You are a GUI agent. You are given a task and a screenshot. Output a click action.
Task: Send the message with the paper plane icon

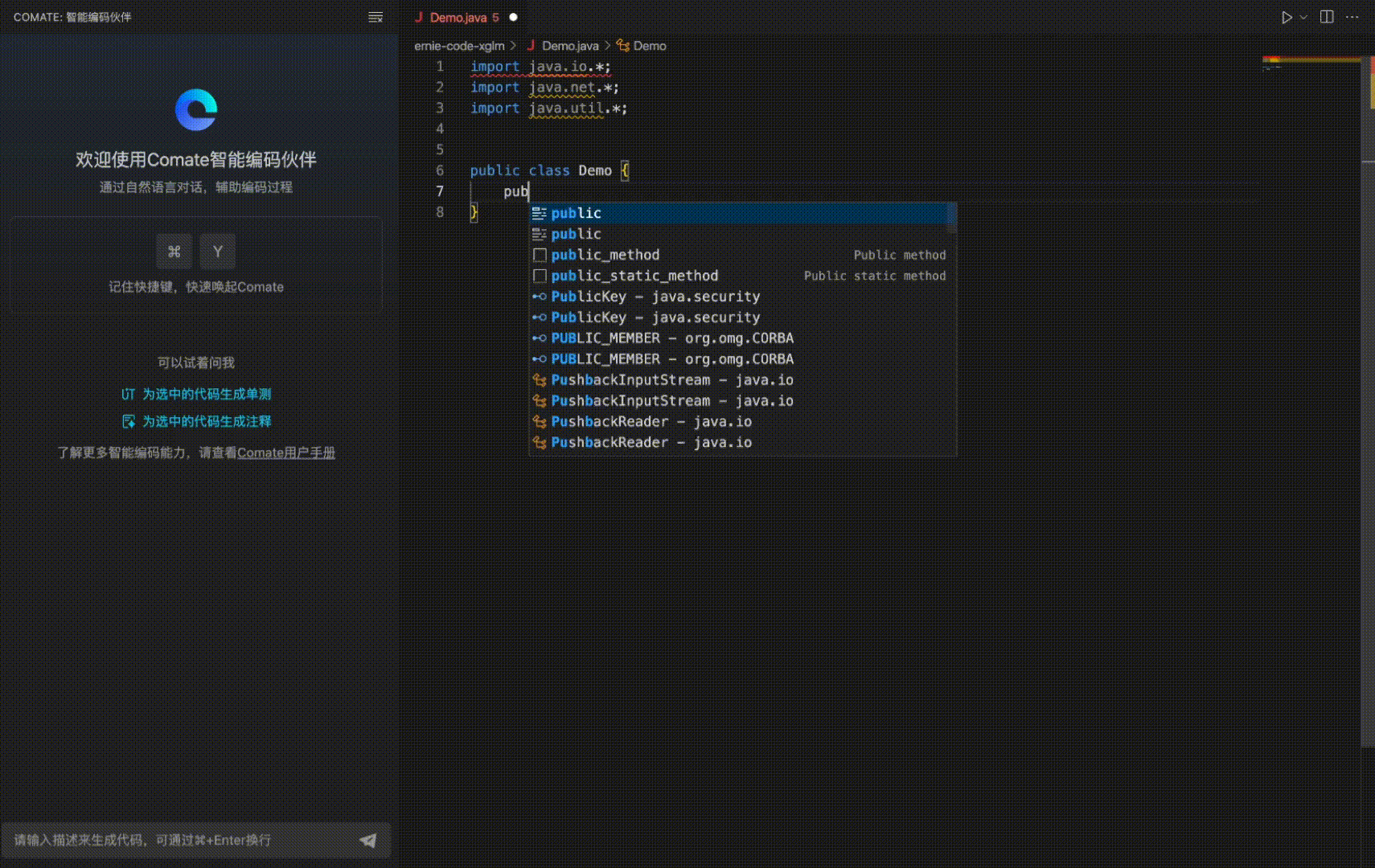(x=368, y=840)
